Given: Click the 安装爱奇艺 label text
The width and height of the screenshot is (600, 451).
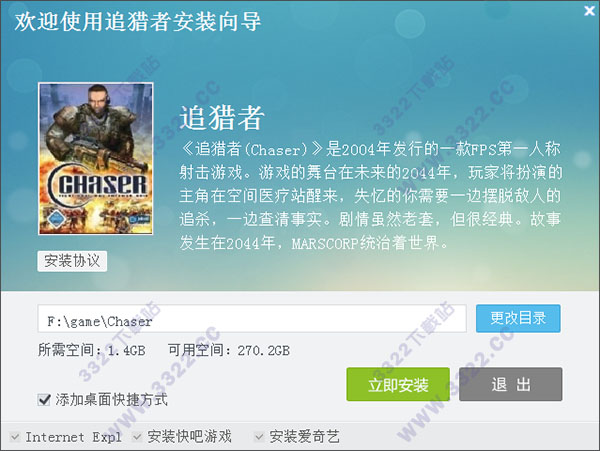Looking at the screenshot, I should pyautogui.click(x=304, y=436).
